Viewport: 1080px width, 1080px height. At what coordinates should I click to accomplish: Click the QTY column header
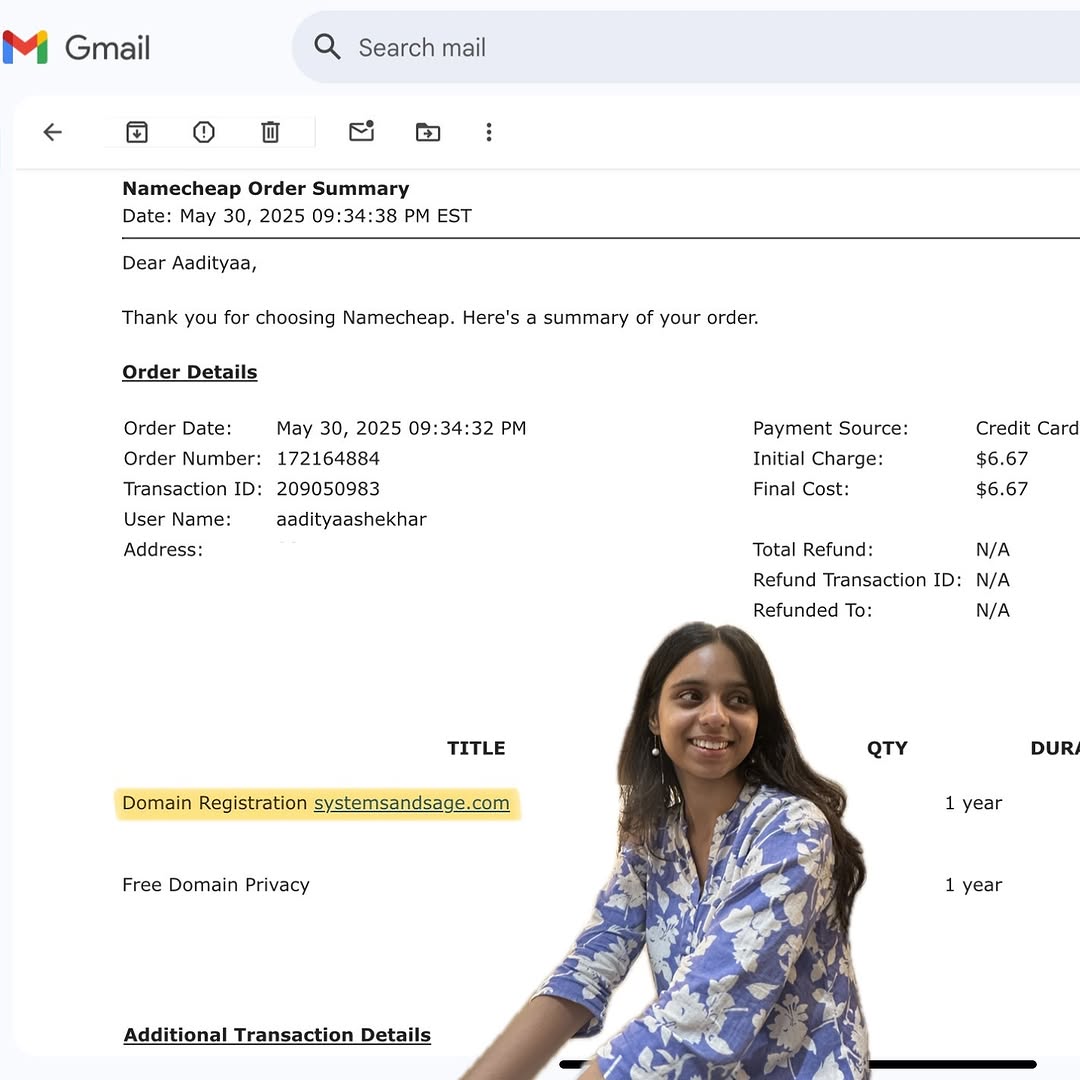point(887,748)
